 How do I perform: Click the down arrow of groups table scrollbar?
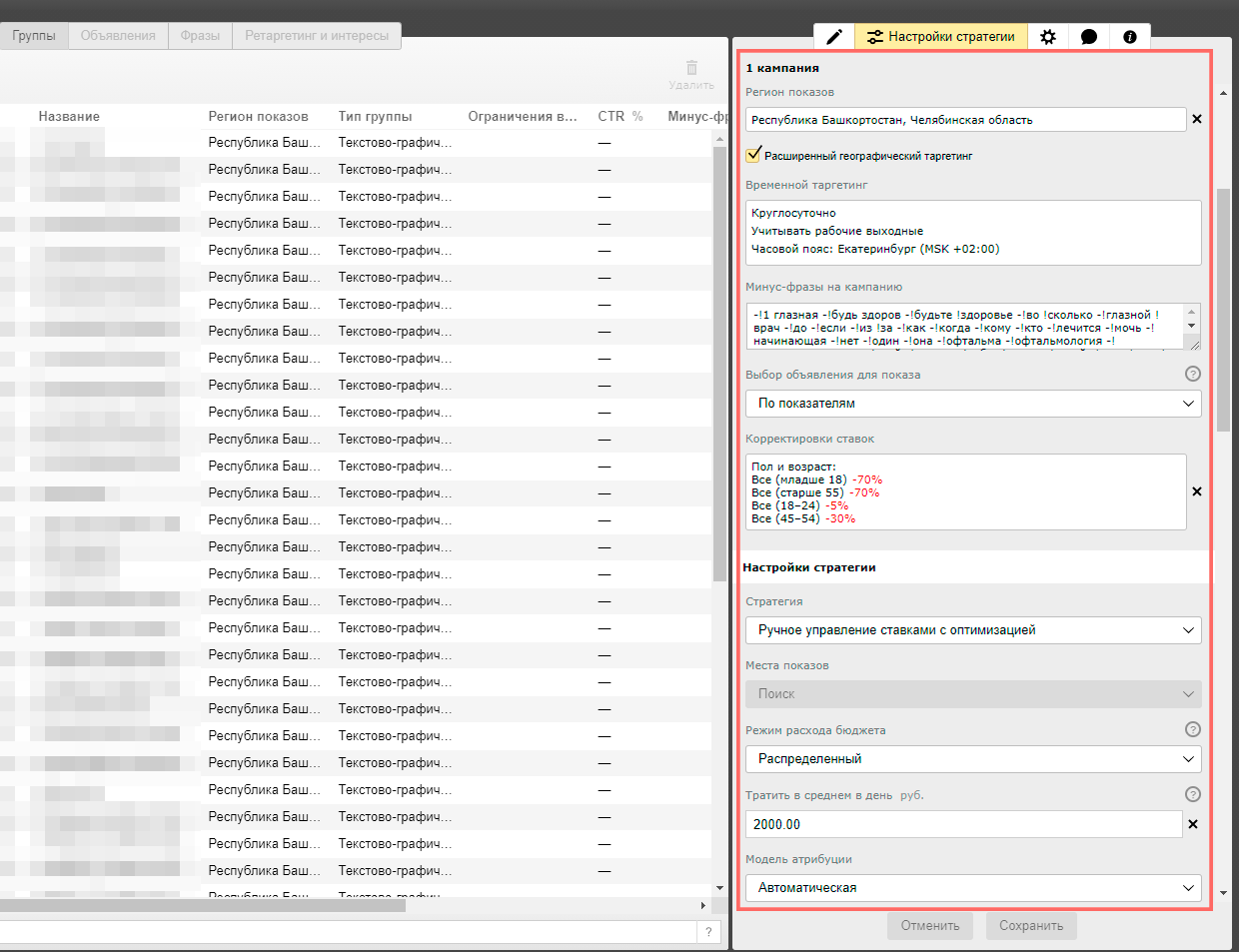tap(719, 888)
